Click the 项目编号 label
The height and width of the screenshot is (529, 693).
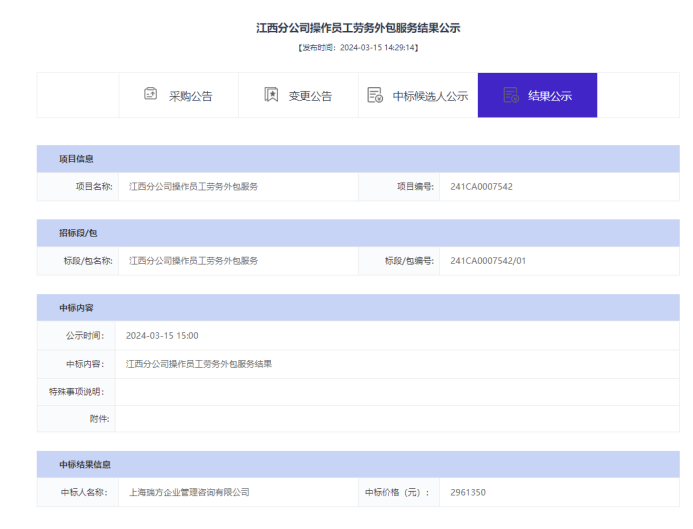[x=415, y=186]
